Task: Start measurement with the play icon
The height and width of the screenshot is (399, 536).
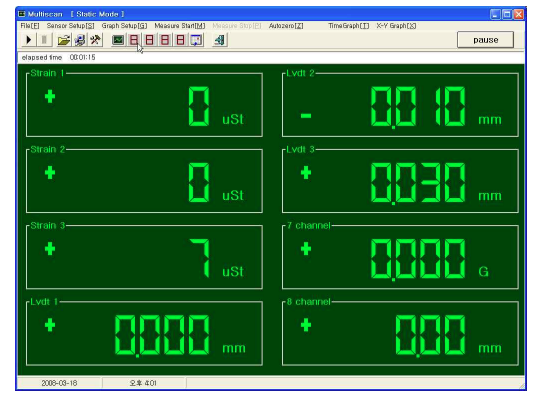Action: pyautogui.click(x=28, y=40)
